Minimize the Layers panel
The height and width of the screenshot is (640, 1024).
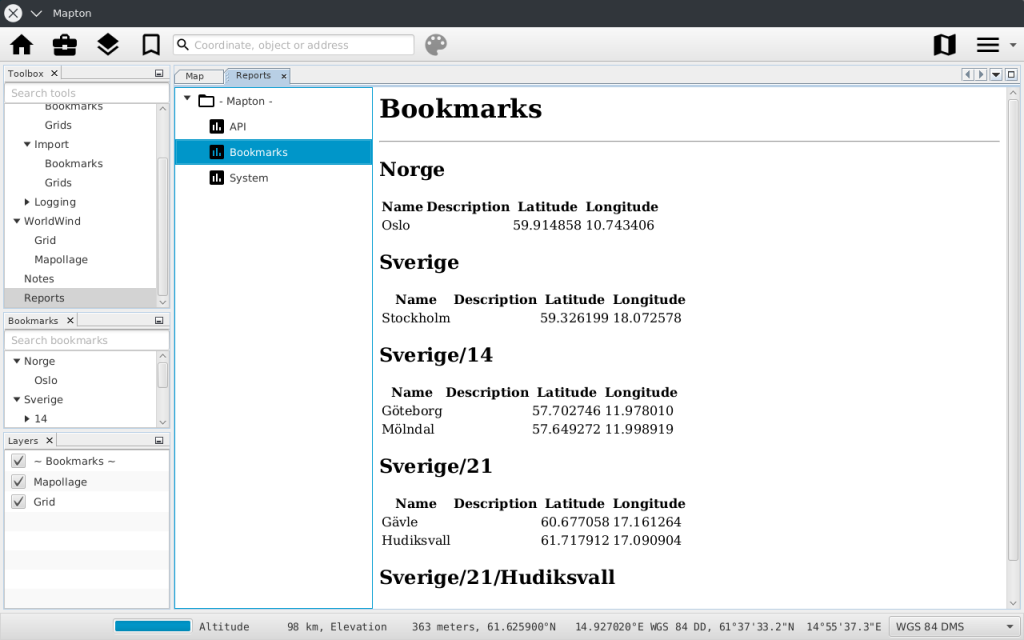click(159, 440)
